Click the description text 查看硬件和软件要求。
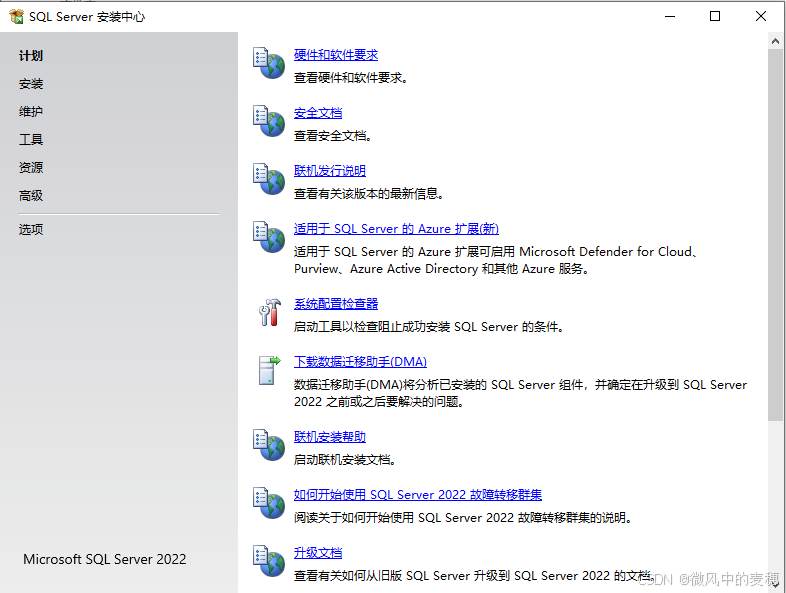This screenshot has height=593, width=786. click(x=351, y=78)
